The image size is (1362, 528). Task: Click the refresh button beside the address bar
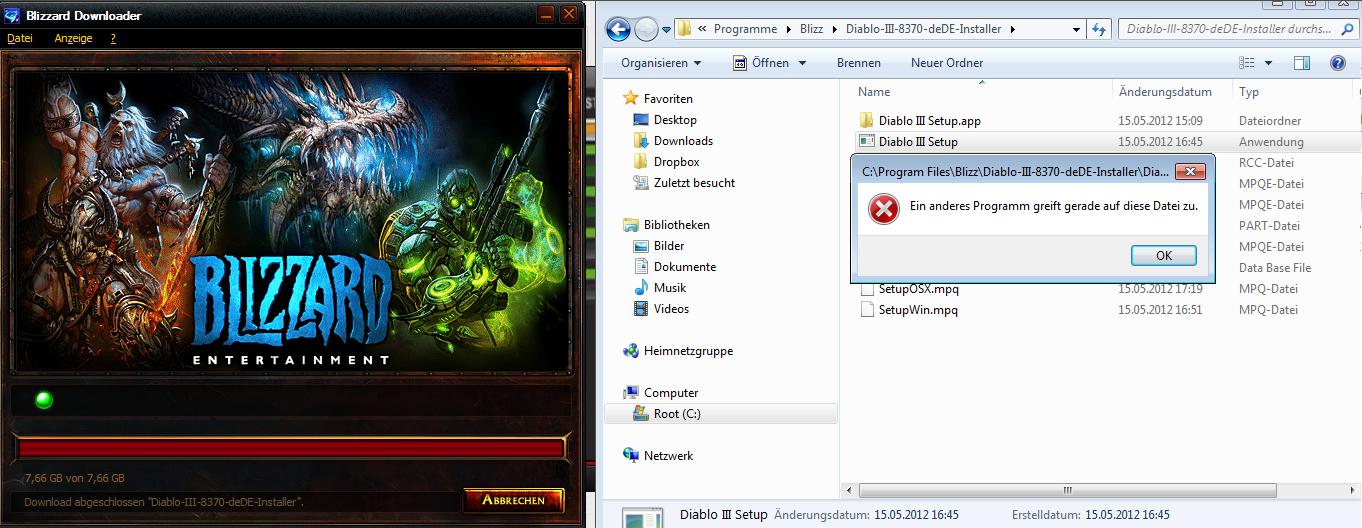(x=1098, y=29)
